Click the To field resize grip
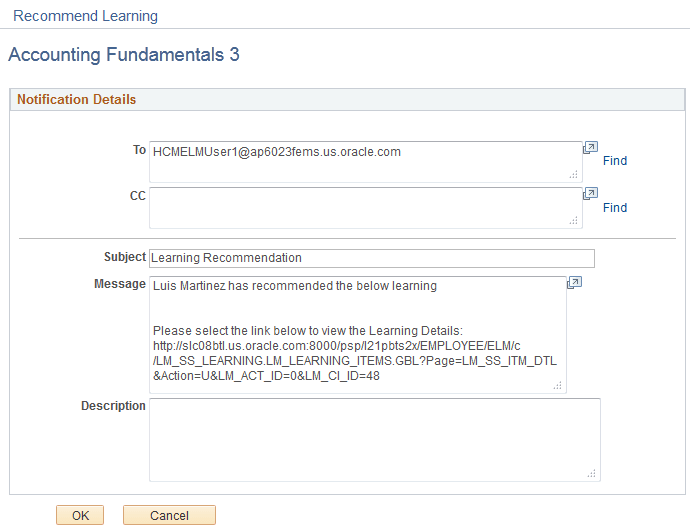 tap(574, 175)
